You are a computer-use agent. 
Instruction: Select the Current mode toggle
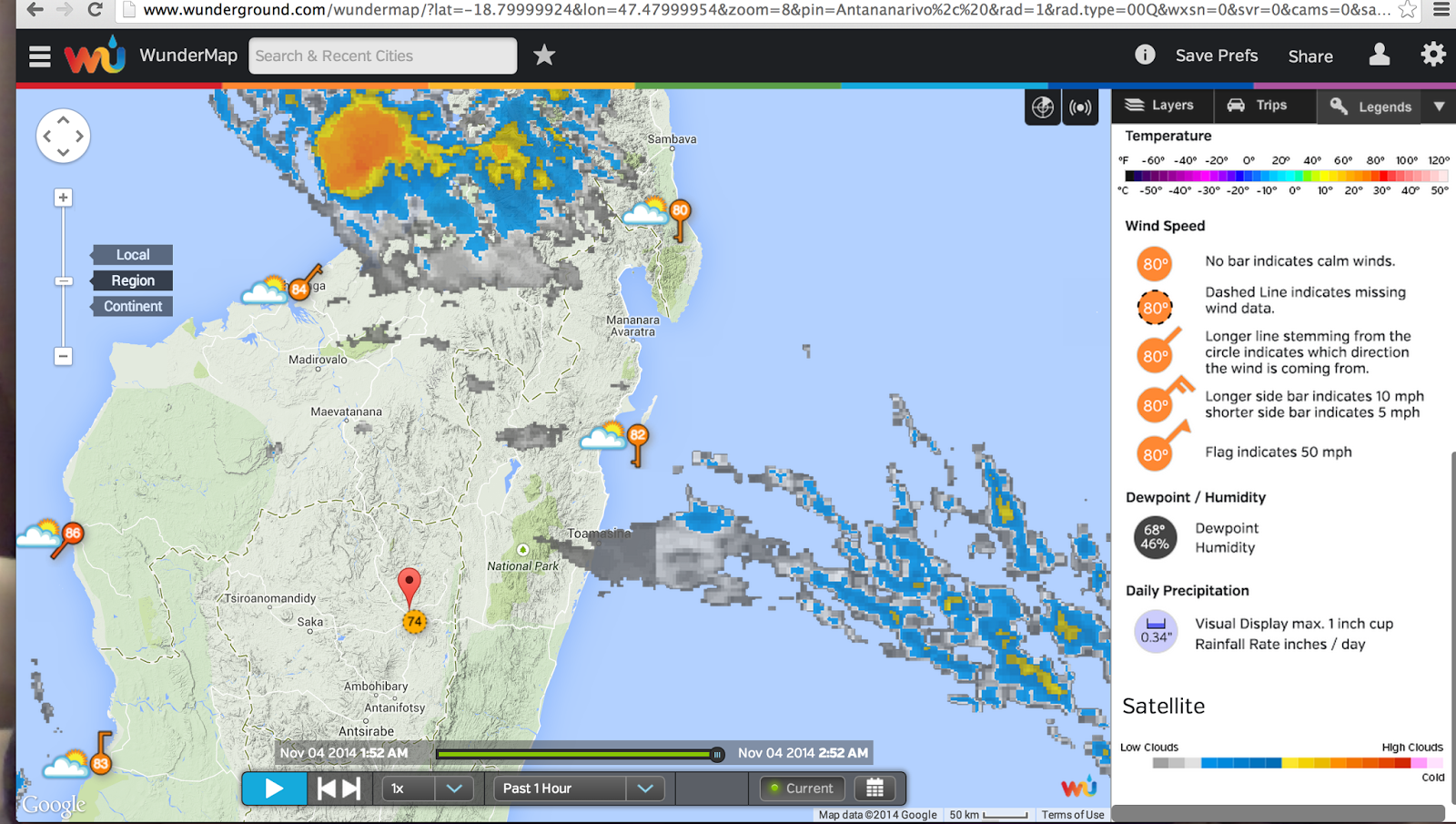point(802,788)
